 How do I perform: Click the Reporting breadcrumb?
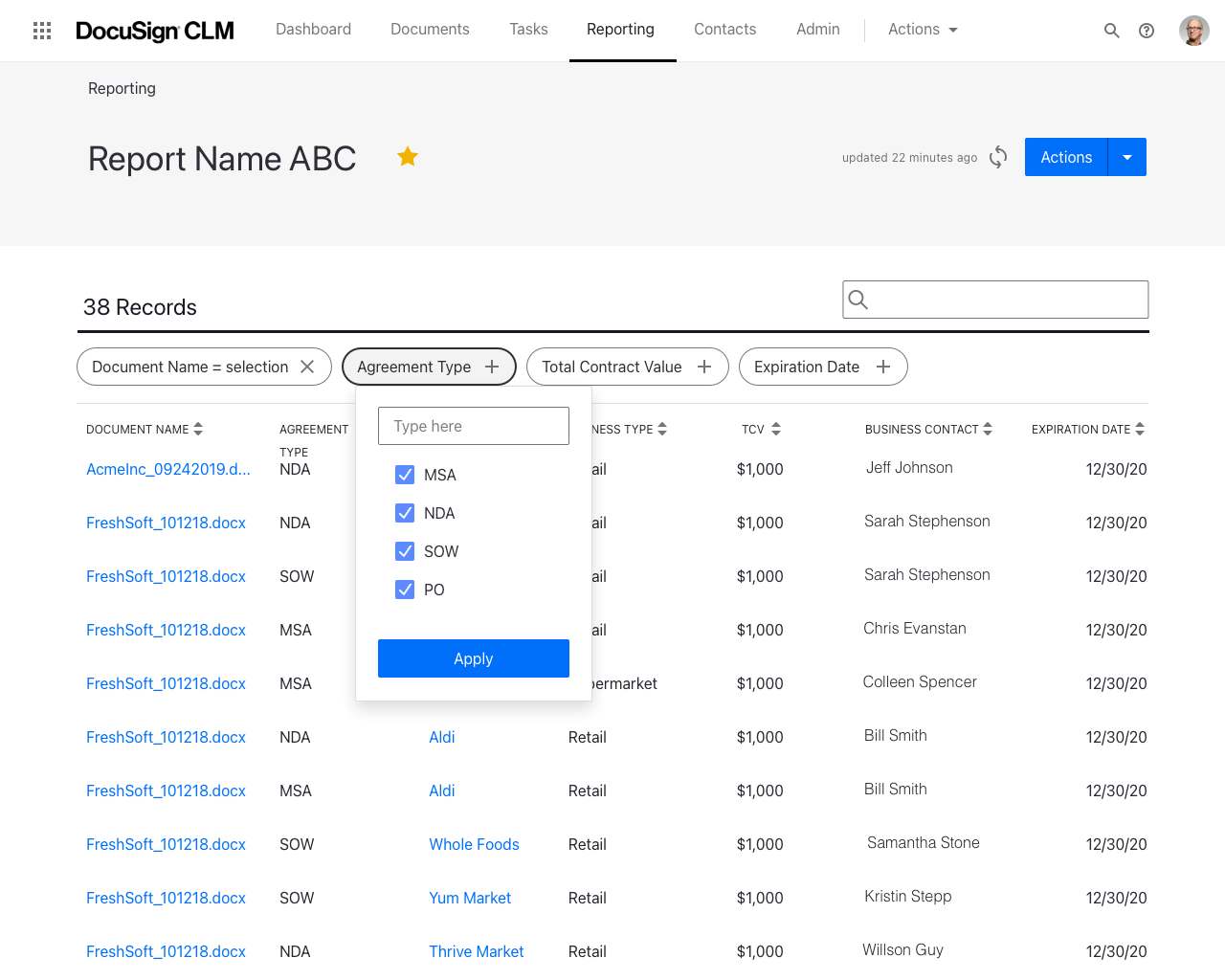click(x=122, y=88)
